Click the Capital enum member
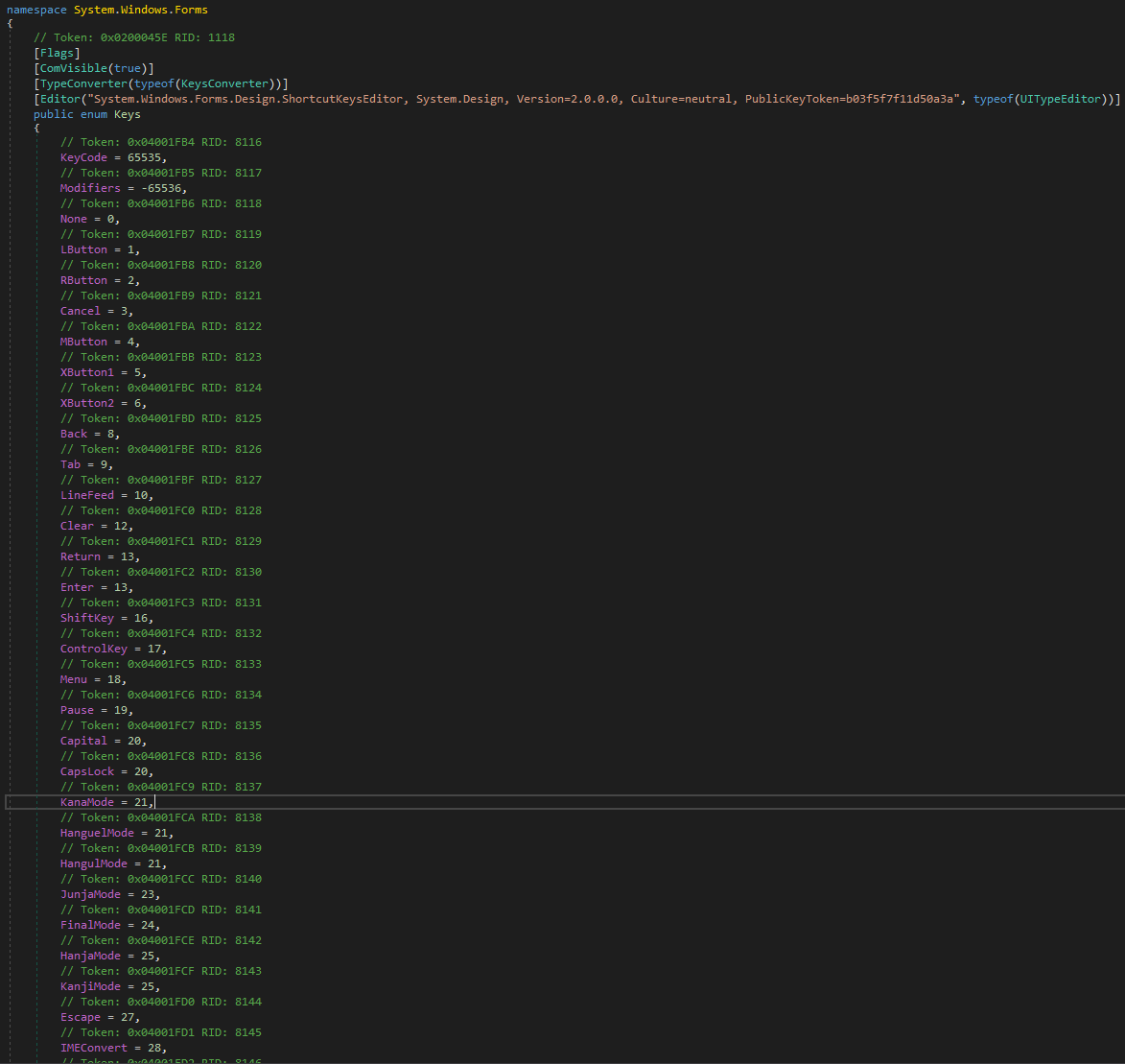This screenshot has width=1125, height=1064. tap(84, 741)
